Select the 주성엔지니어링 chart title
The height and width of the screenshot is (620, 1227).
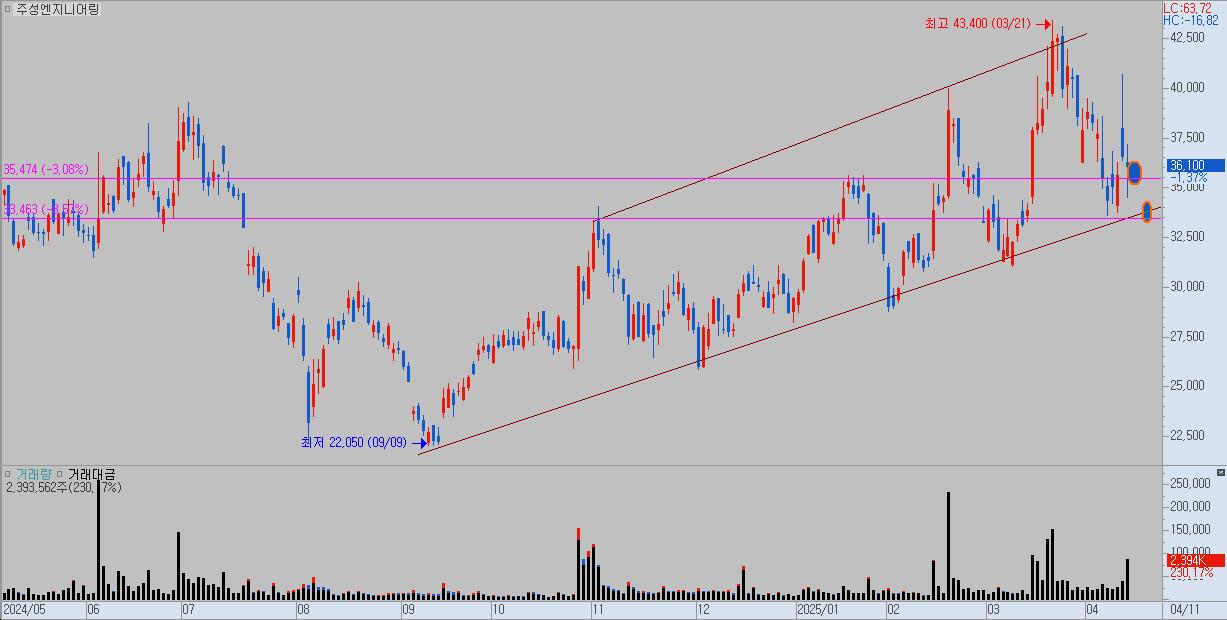[x=58, y=9]
